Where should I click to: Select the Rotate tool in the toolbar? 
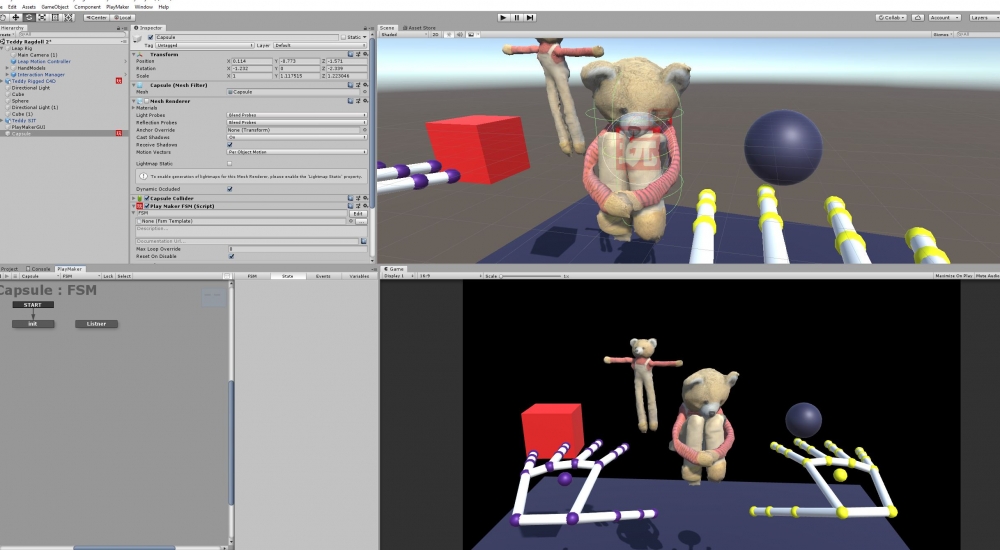(29, 17)
